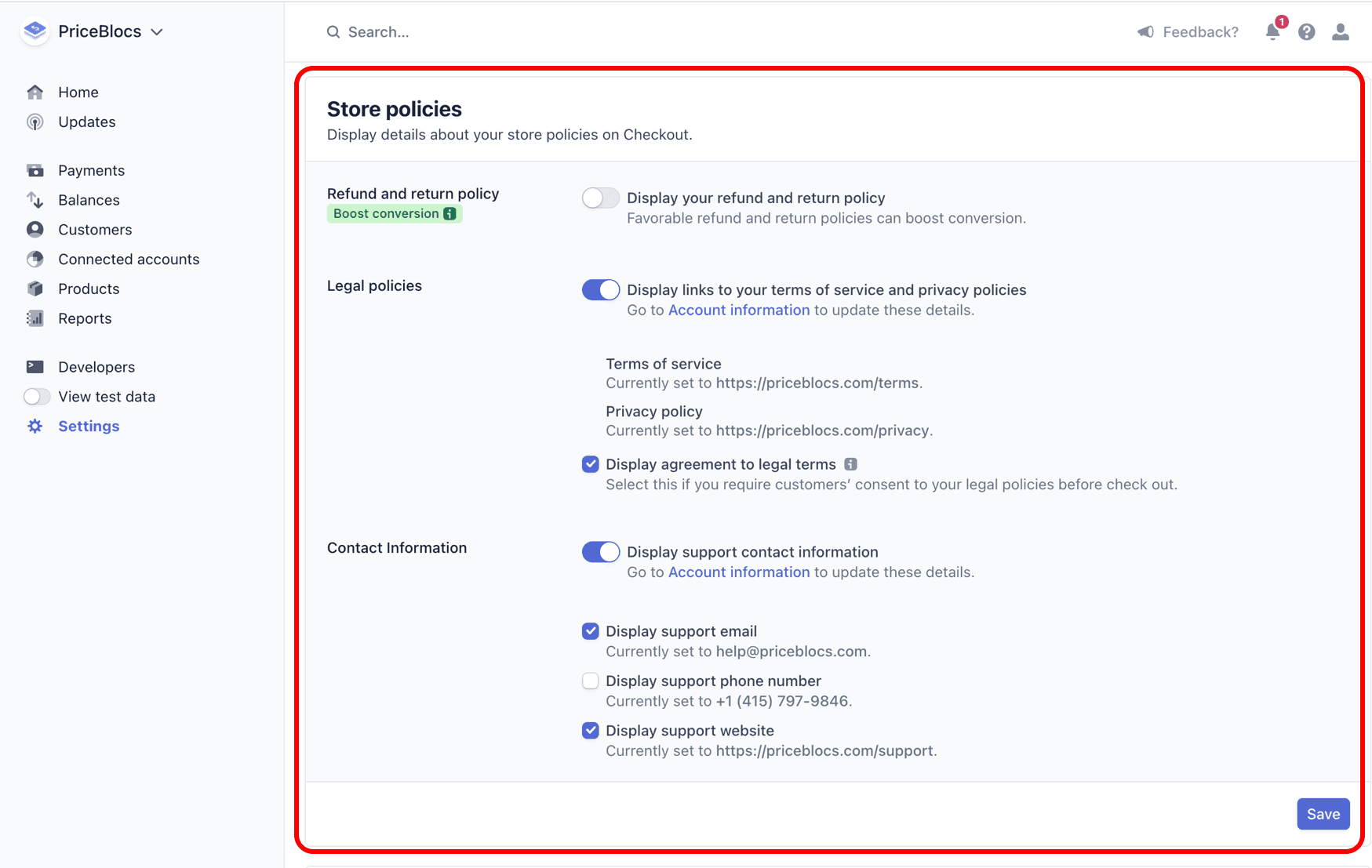Image resolution: width=1372 pixels, height=868 pixels.
Task: Open notifications via the bell icon
Action: (1272, 32)
